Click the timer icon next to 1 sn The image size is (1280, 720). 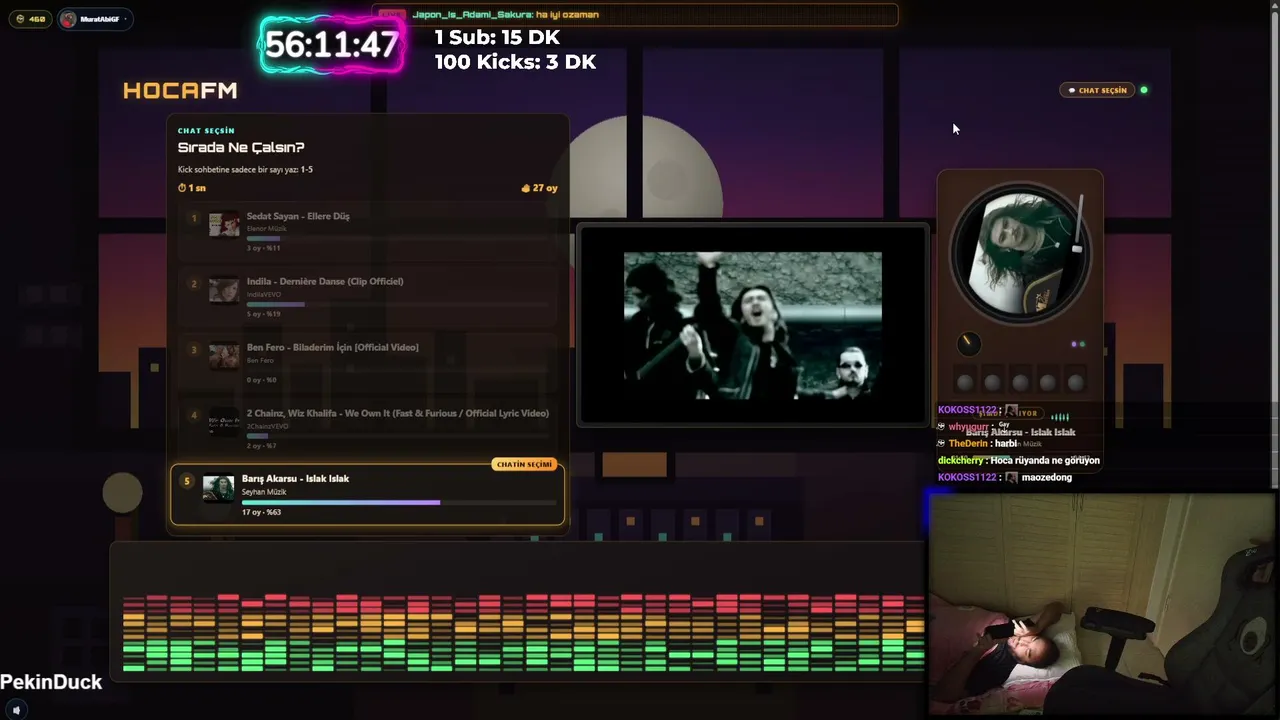tap(182, 188)
